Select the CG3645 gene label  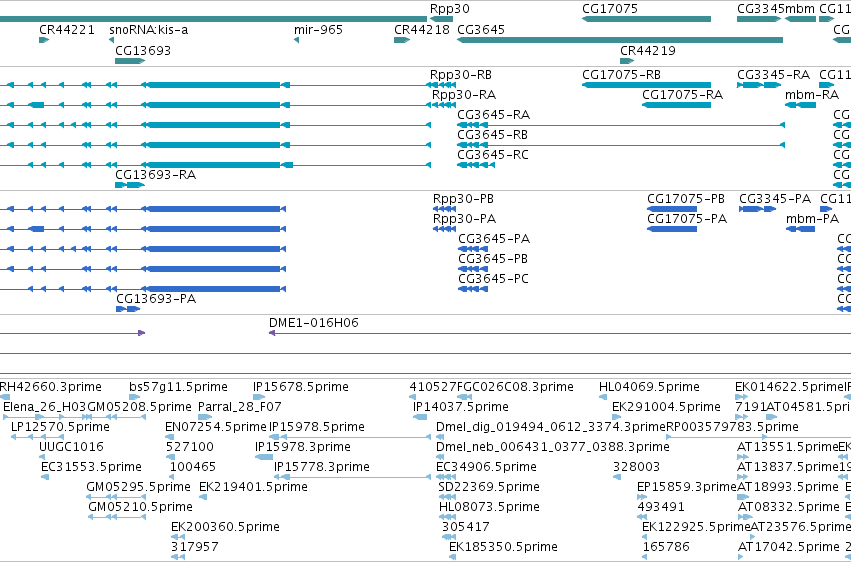pyautogui.click(x=481, y=30)
